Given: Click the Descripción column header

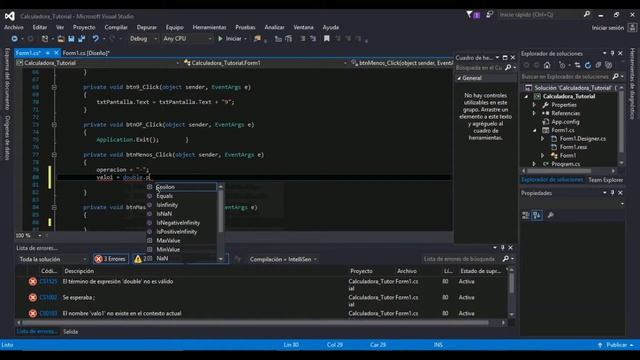Looking at the screenshot, I should 79,271.
